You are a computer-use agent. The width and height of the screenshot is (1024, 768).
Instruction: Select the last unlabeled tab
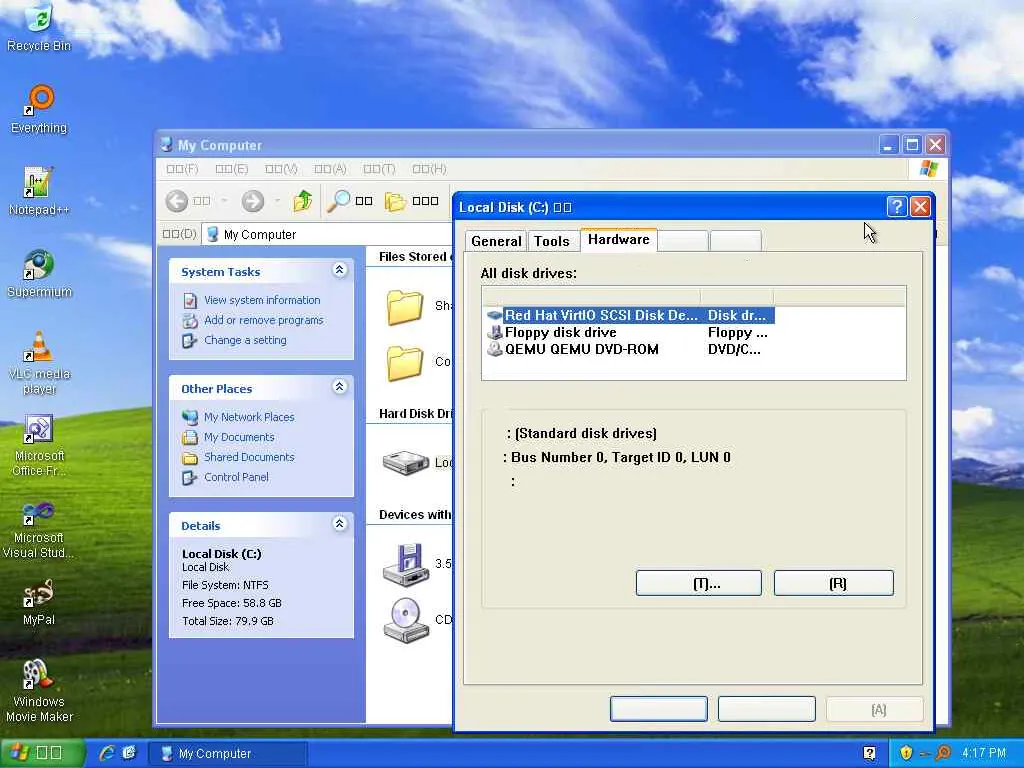tap(735, 241)
